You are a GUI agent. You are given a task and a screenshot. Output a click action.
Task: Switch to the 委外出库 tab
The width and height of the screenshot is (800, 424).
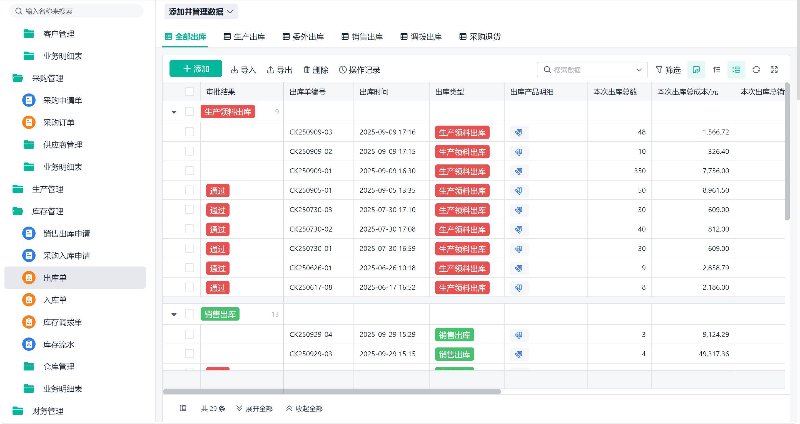pos(303,37)
